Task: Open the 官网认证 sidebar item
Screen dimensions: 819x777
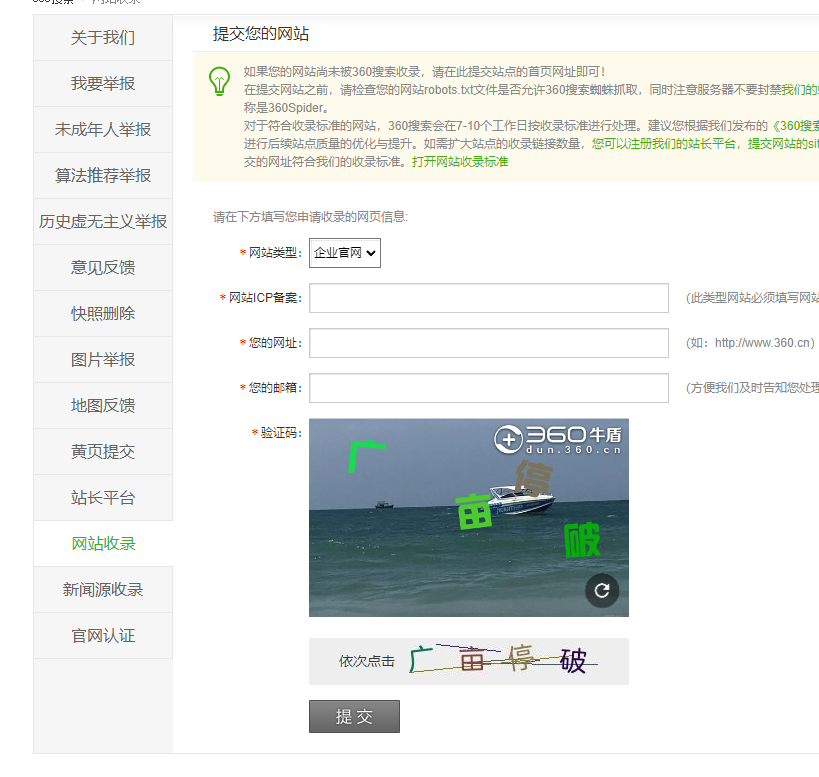Action: click(103, 635)
